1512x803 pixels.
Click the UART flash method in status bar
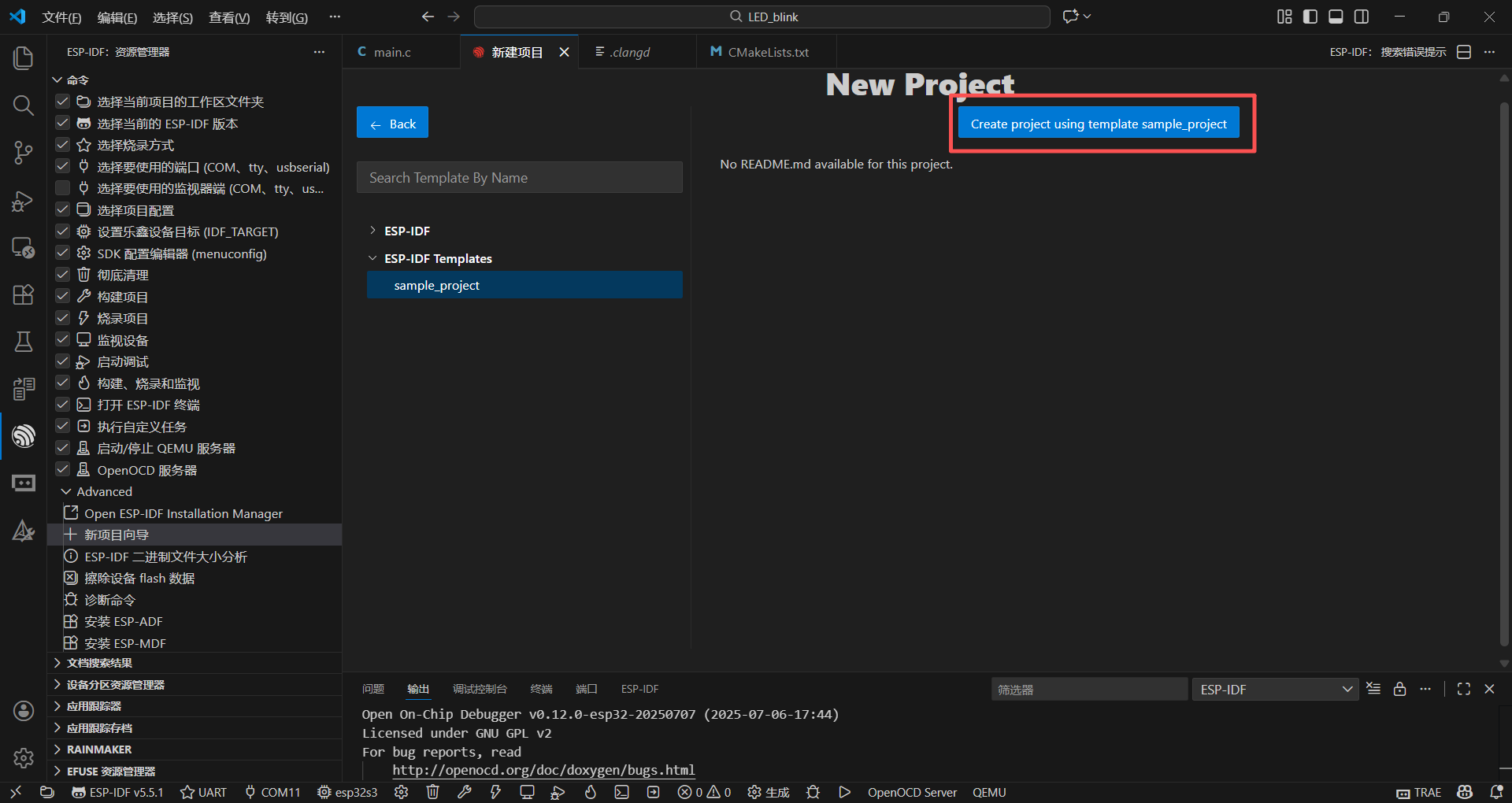pos(203,792)
